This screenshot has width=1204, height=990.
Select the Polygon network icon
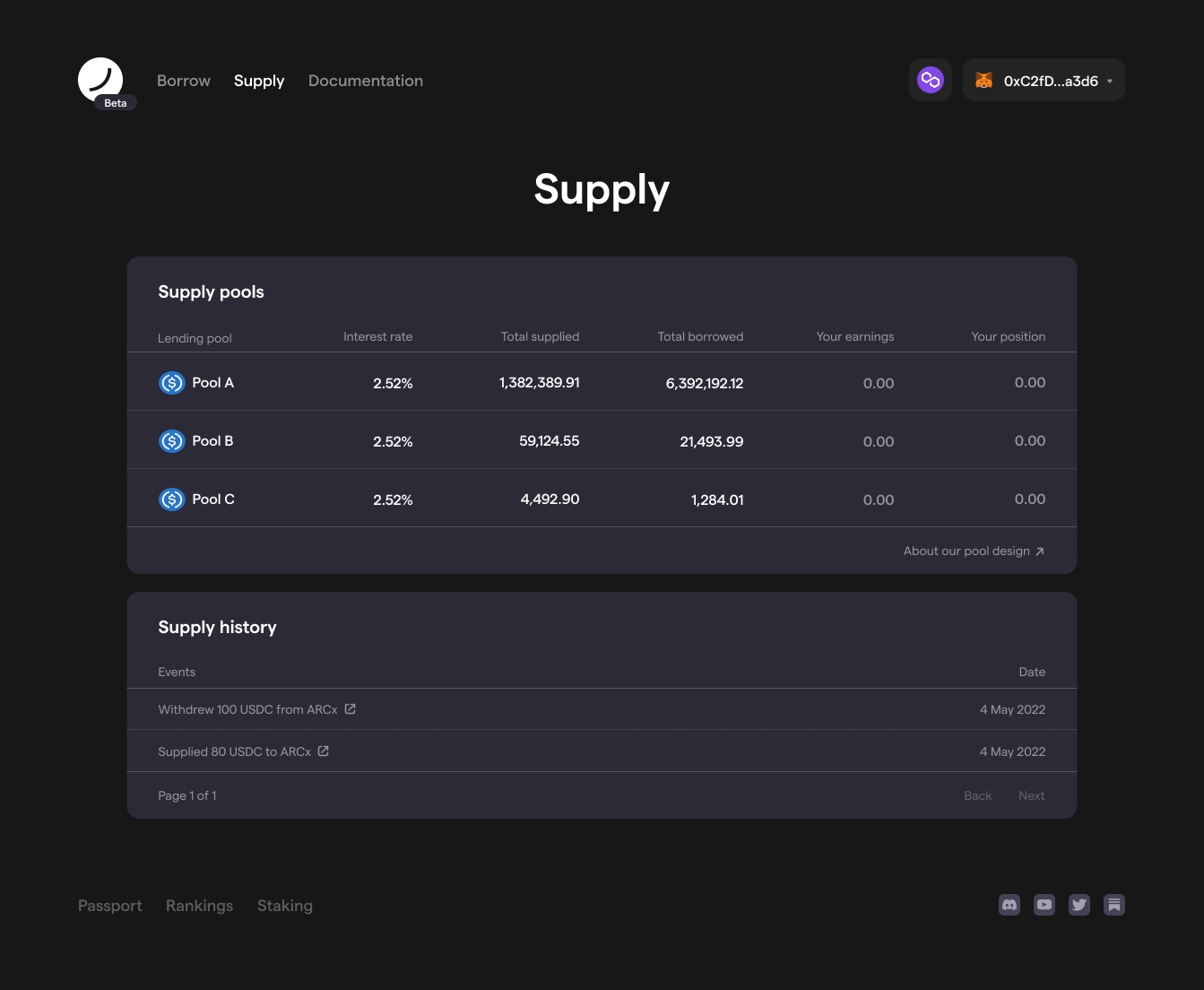click(x=930, y=79)
